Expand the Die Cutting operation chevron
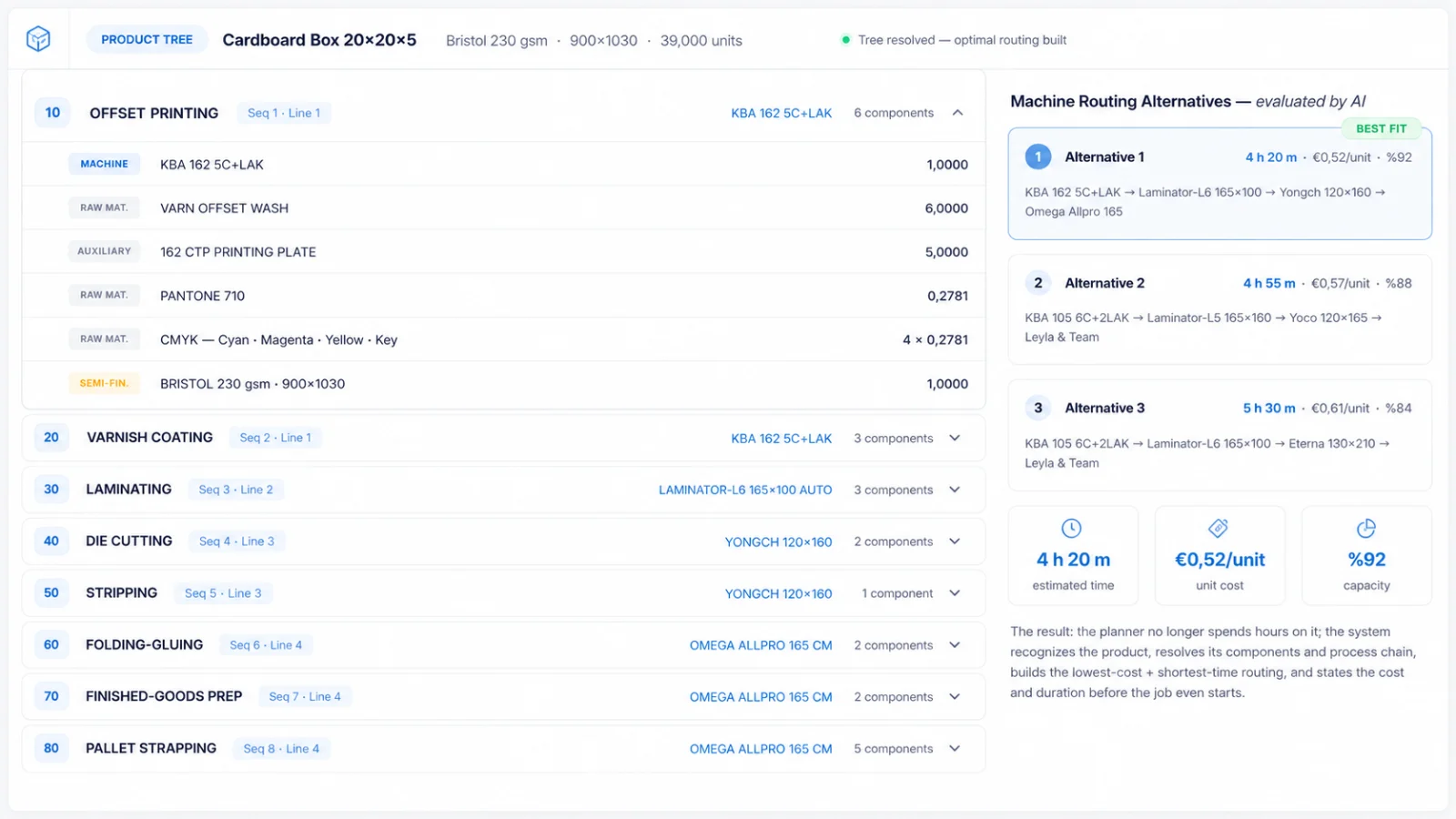The image size is (1456, 819). click(x=955, y=541)
